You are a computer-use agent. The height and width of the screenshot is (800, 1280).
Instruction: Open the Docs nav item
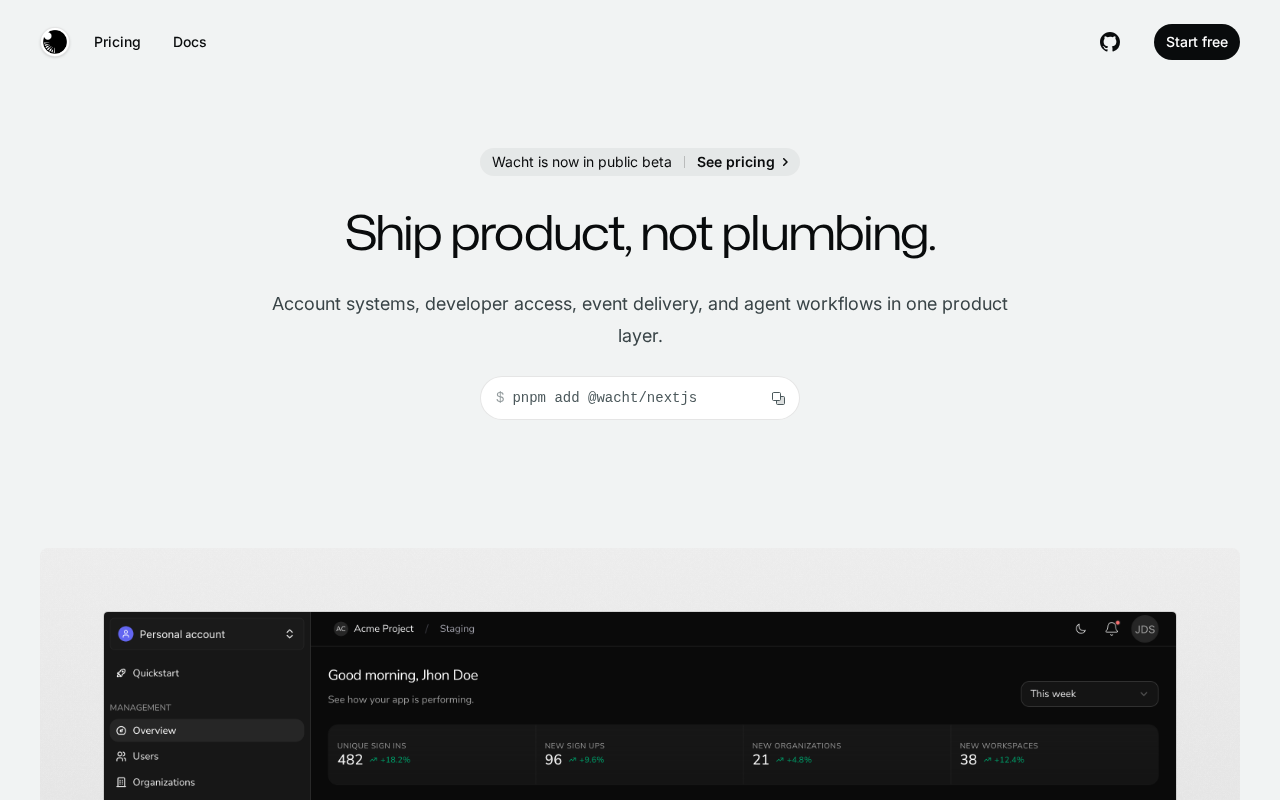click(190, 42)
